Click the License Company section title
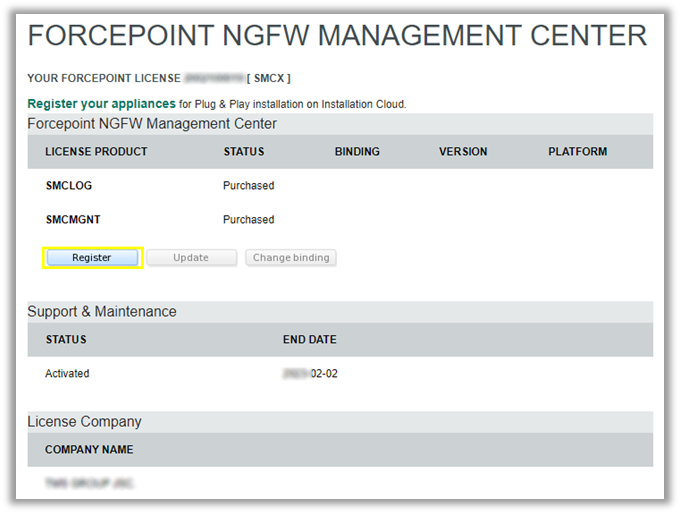The height and width of the screenshot is (514, 680). pyautogui.click(x=85, y=422)
